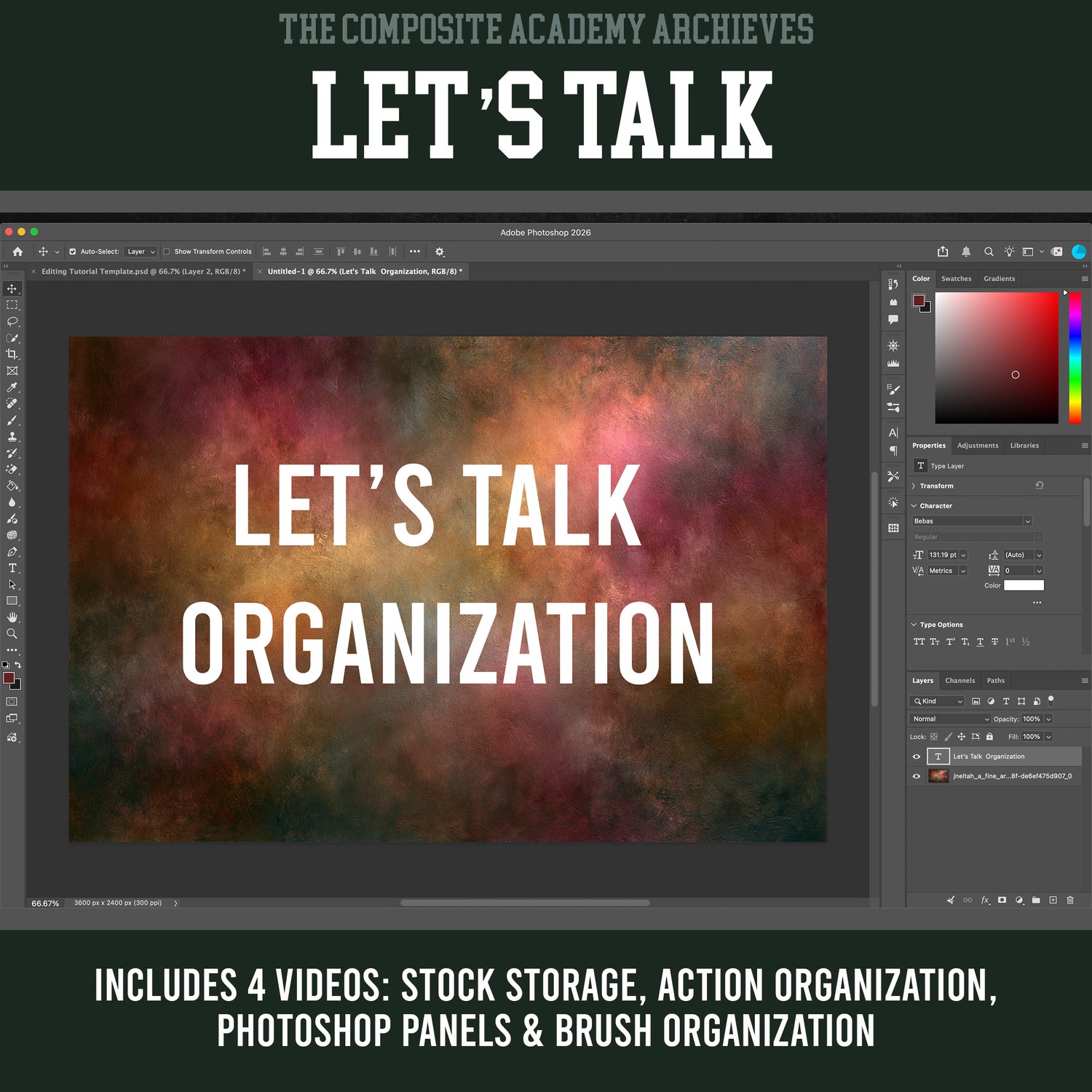Add a layer style via fx icon
Screen dimensions: 1092x1092
click(x=985, y=901)
